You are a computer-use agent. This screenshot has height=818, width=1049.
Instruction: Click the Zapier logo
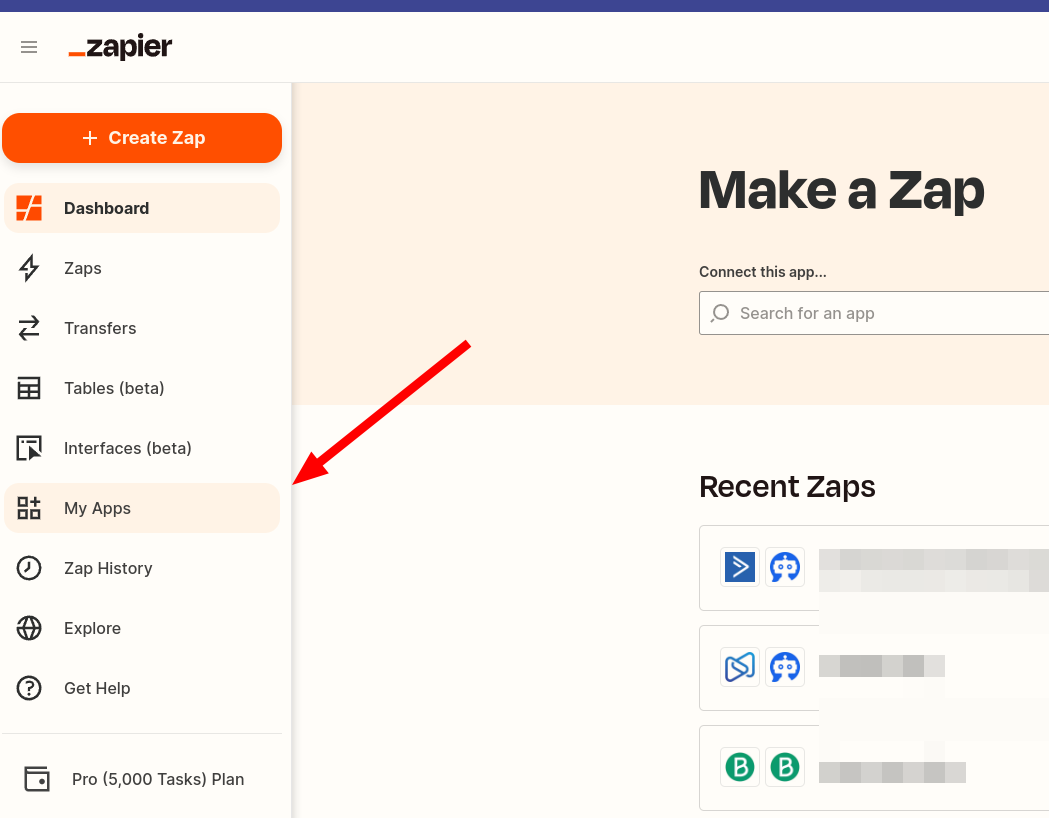pyautogui.click(x=120, y=47)
